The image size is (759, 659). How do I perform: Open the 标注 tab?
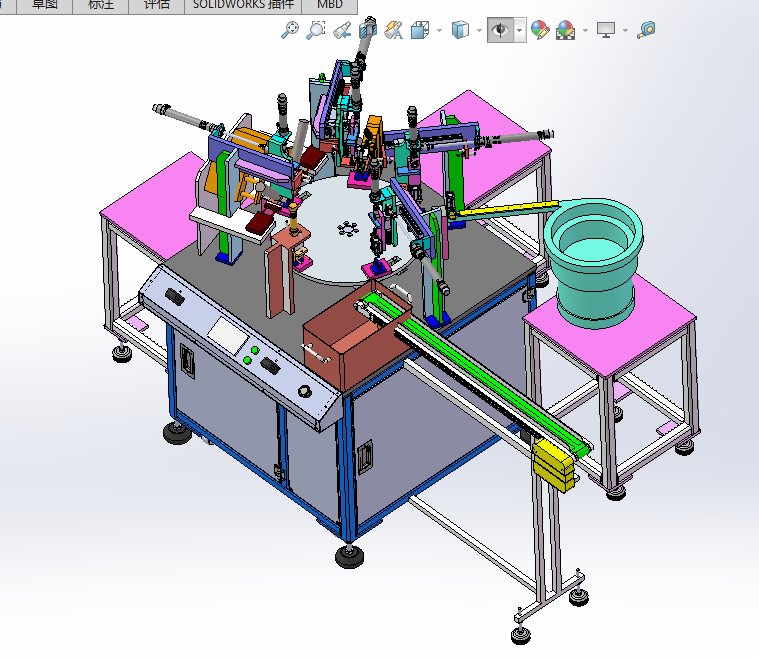(101, 5)
